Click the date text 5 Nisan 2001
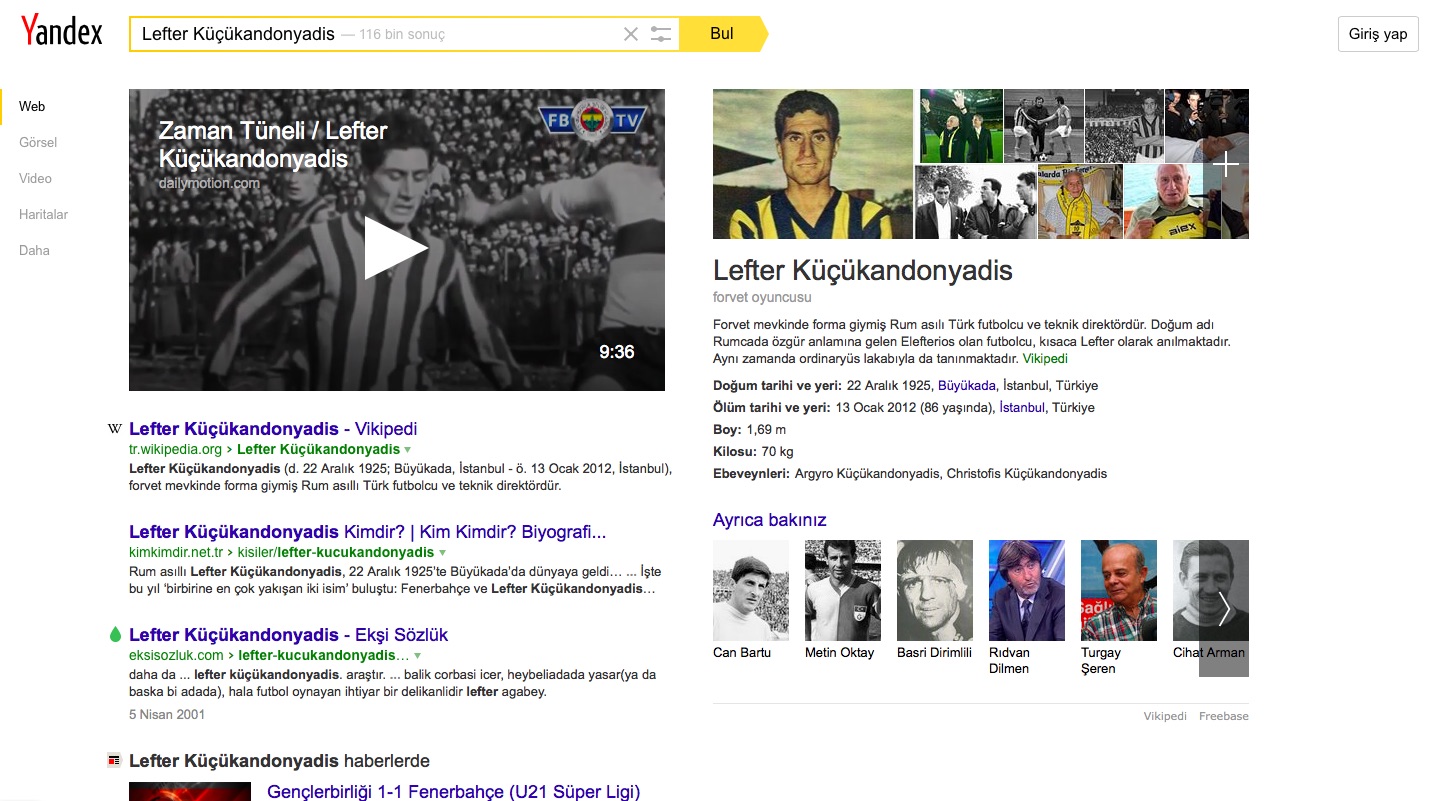Viewport: 1439px width, 801px height. [x=167, y=714]
